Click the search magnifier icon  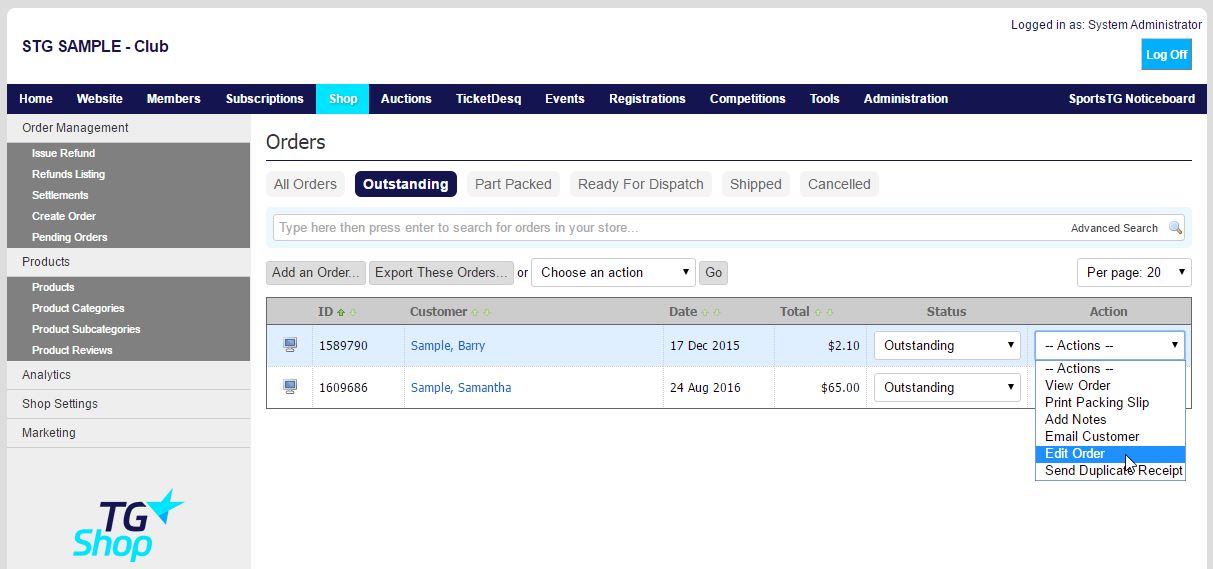(1175, 228)
